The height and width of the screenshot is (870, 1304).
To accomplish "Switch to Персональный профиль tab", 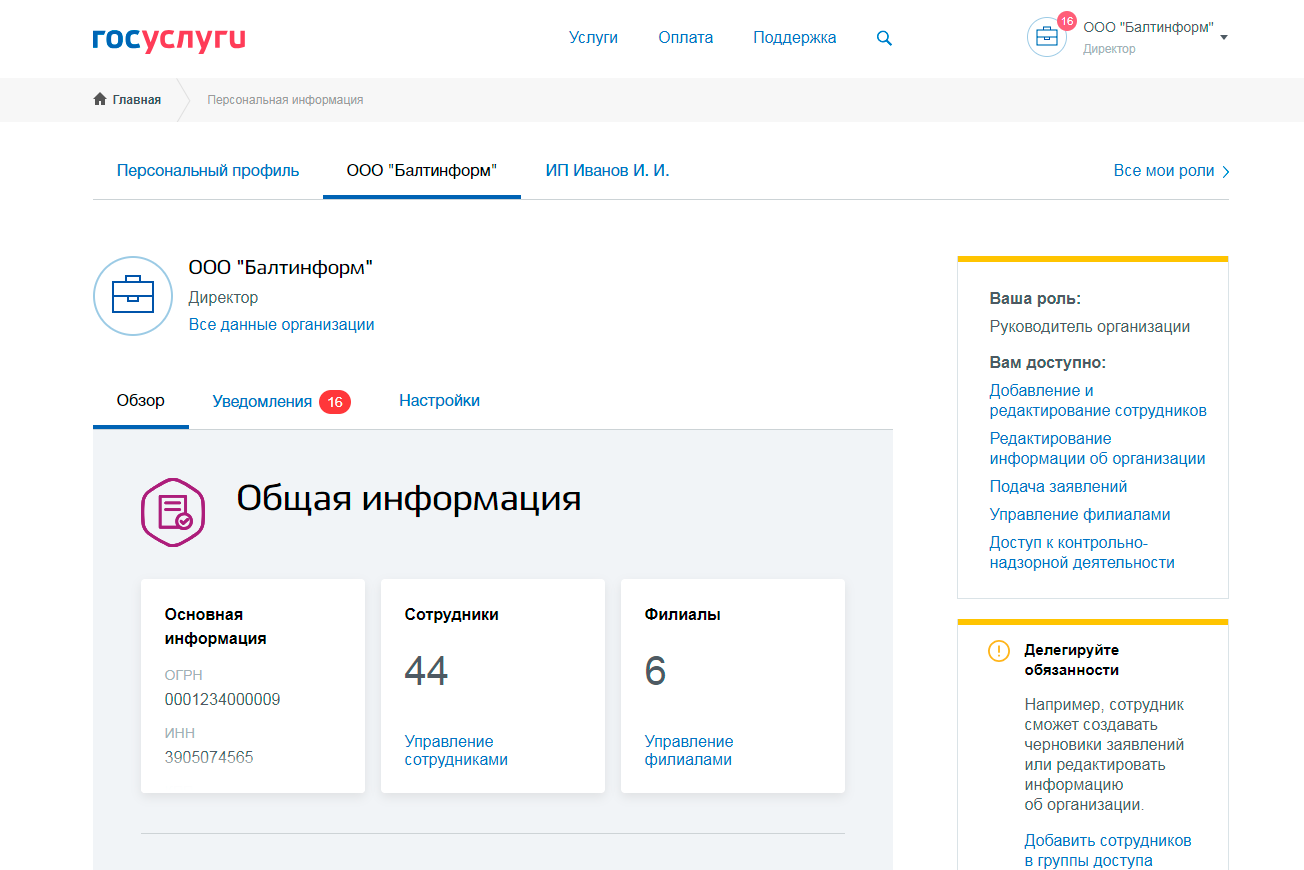I will click(208, 171).
